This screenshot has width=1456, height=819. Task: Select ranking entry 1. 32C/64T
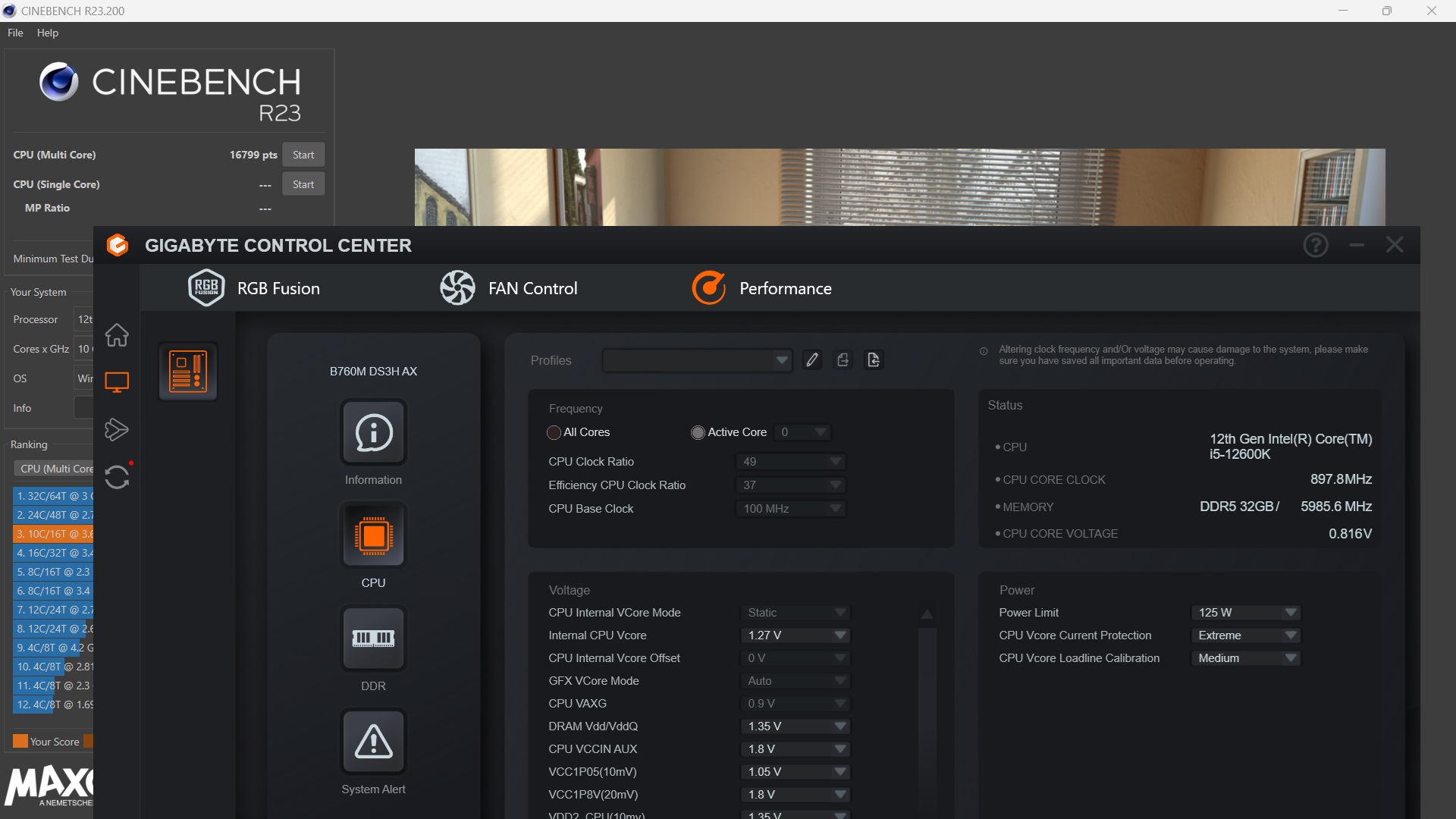(53, 496)
